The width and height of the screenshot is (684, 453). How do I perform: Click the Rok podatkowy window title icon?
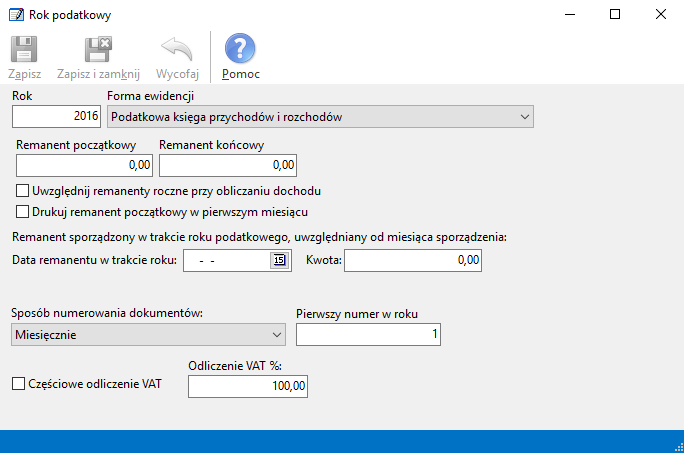coord(16,15)
